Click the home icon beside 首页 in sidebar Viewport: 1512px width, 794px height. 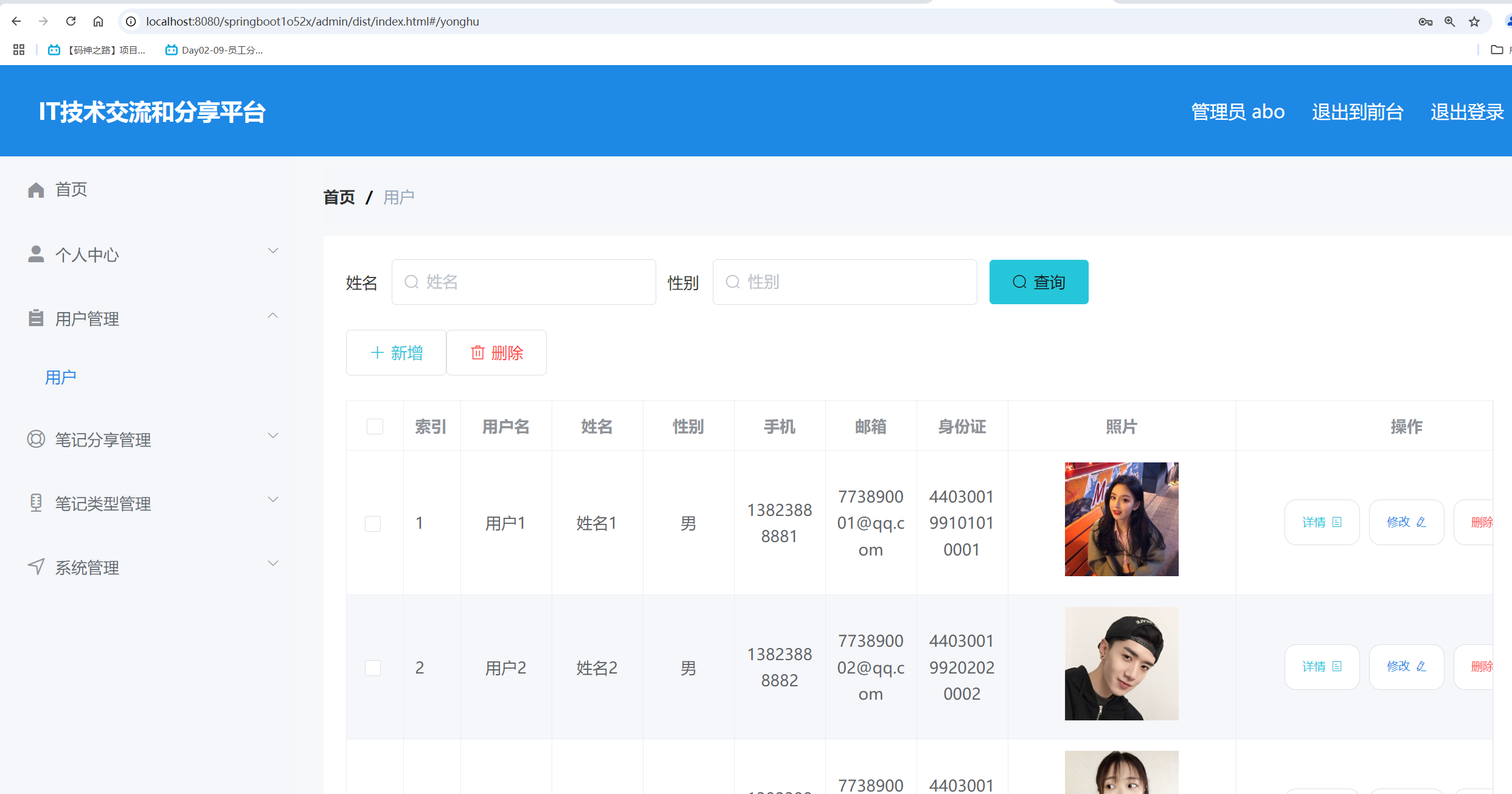pyautogui.click(x=36, y=190)
